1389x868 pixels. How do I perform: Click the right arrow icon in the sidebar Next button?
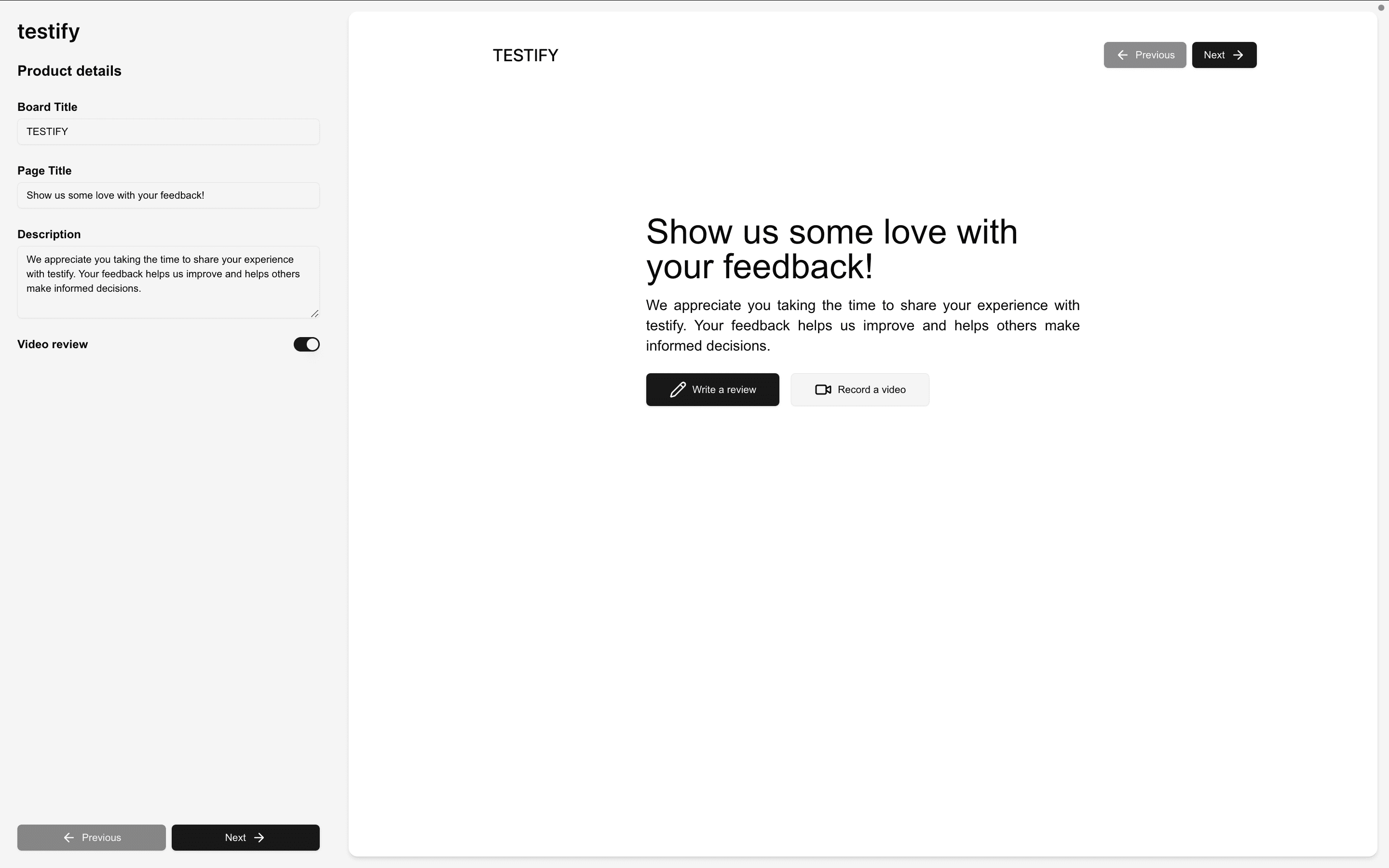pos(260,837)
